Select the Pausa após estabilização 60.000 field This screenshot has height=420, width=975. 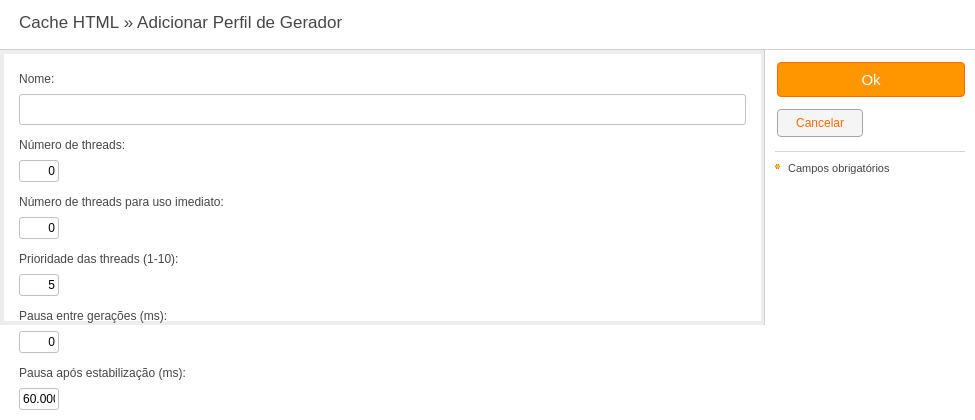[x=39, y=399]
